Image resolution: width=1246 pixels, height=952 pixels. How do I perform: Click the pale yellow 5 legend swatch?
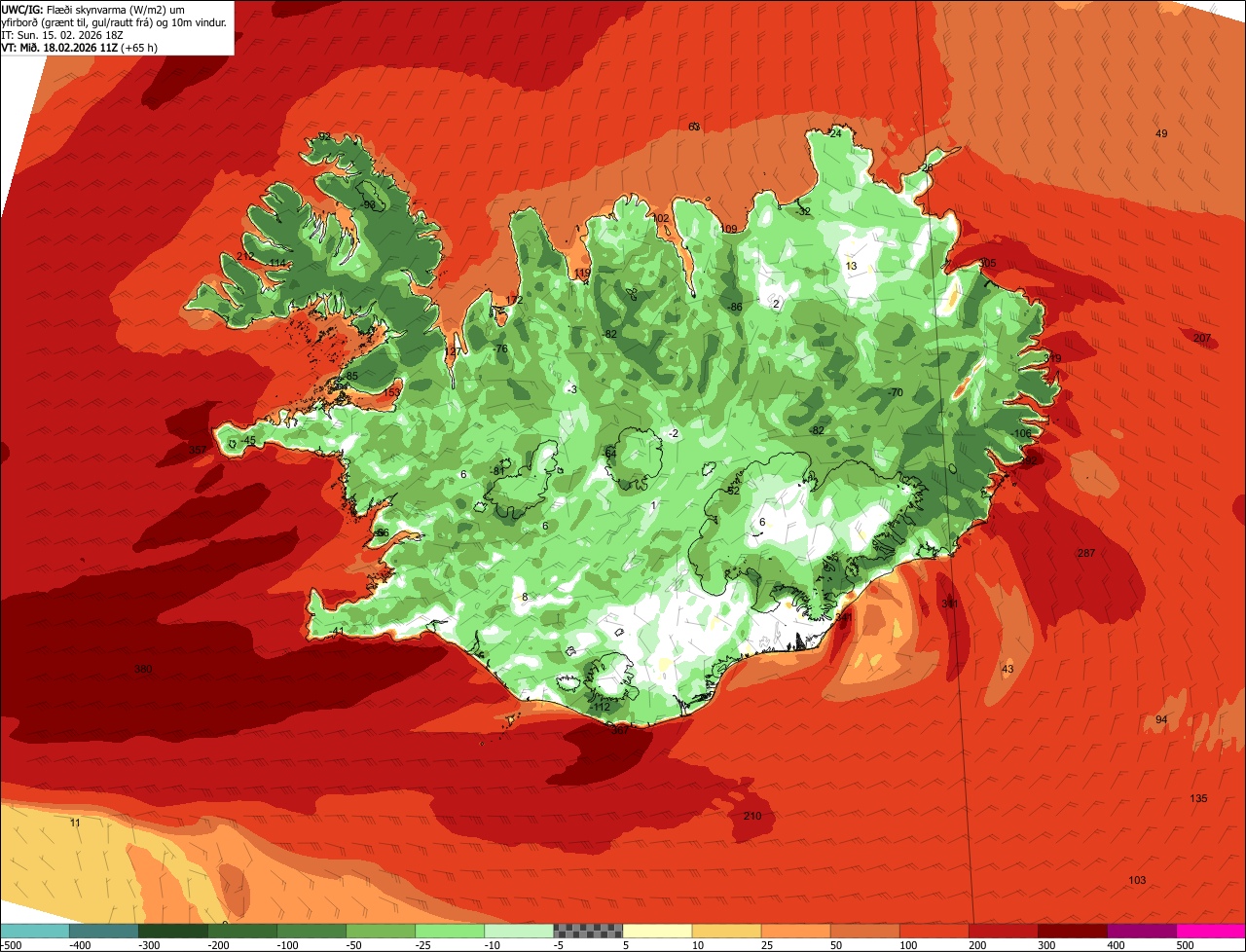(x=657, y=931)
